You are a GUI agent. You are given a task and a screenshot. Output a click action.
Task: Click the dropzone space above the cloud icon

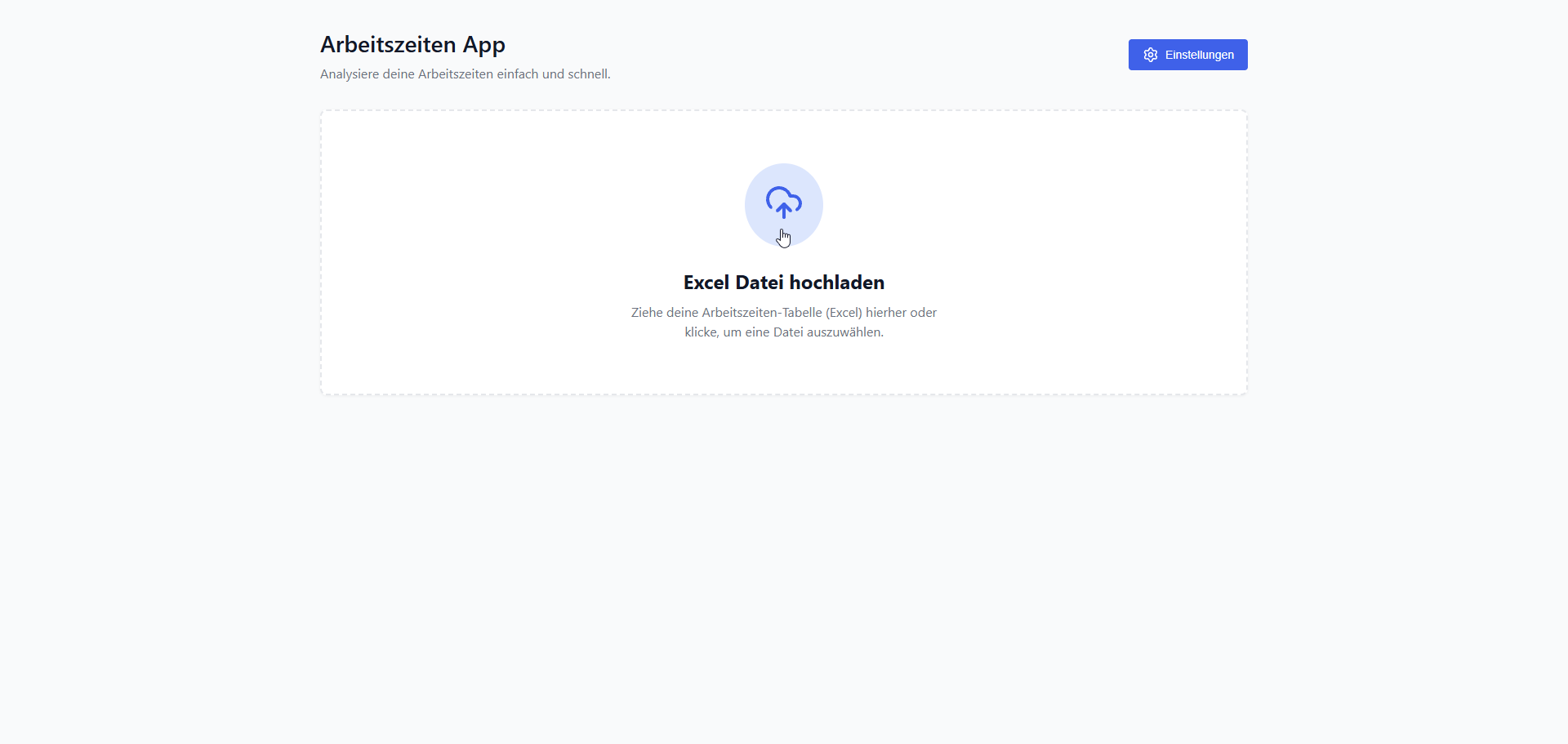pyautogui.click(x=784, y=137)
